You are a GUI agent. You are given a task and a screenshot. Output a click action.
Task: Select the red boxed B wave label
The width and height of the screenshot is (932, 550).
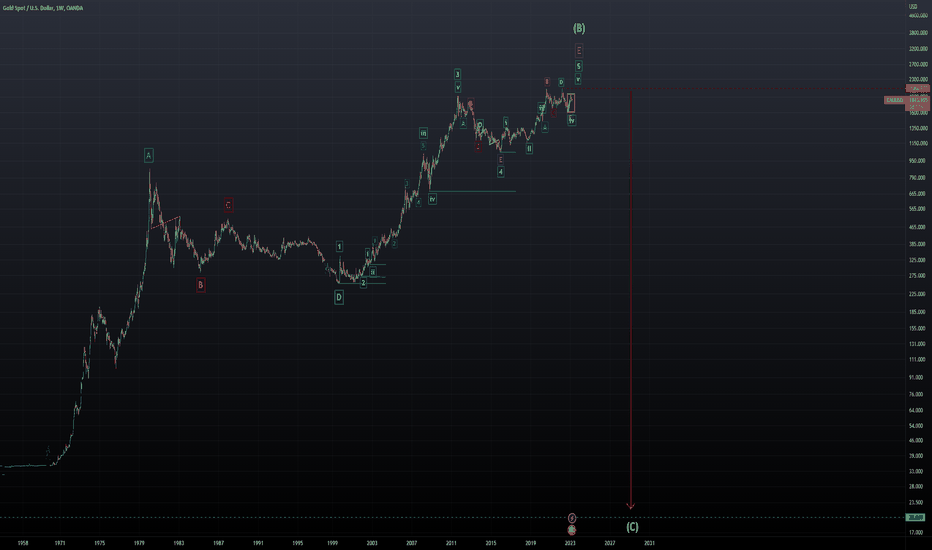(200, 285)
